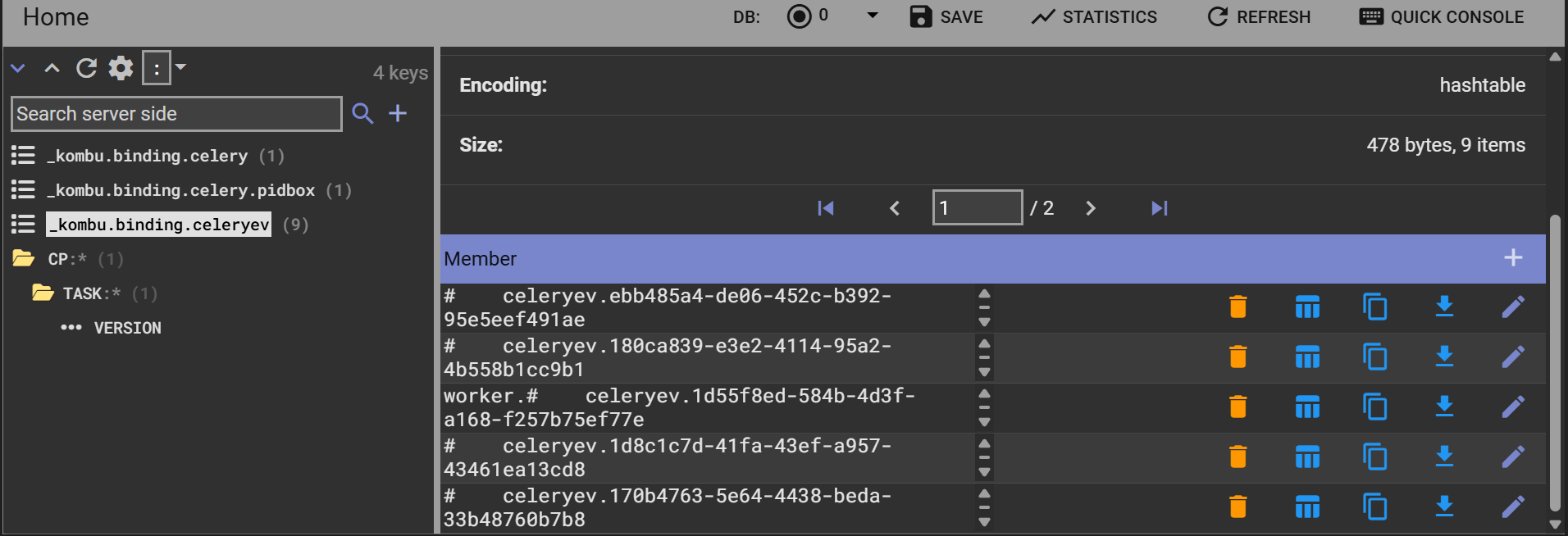Delete the celeryev.ebb485a4 member with trash icon

coord(1238,307)
